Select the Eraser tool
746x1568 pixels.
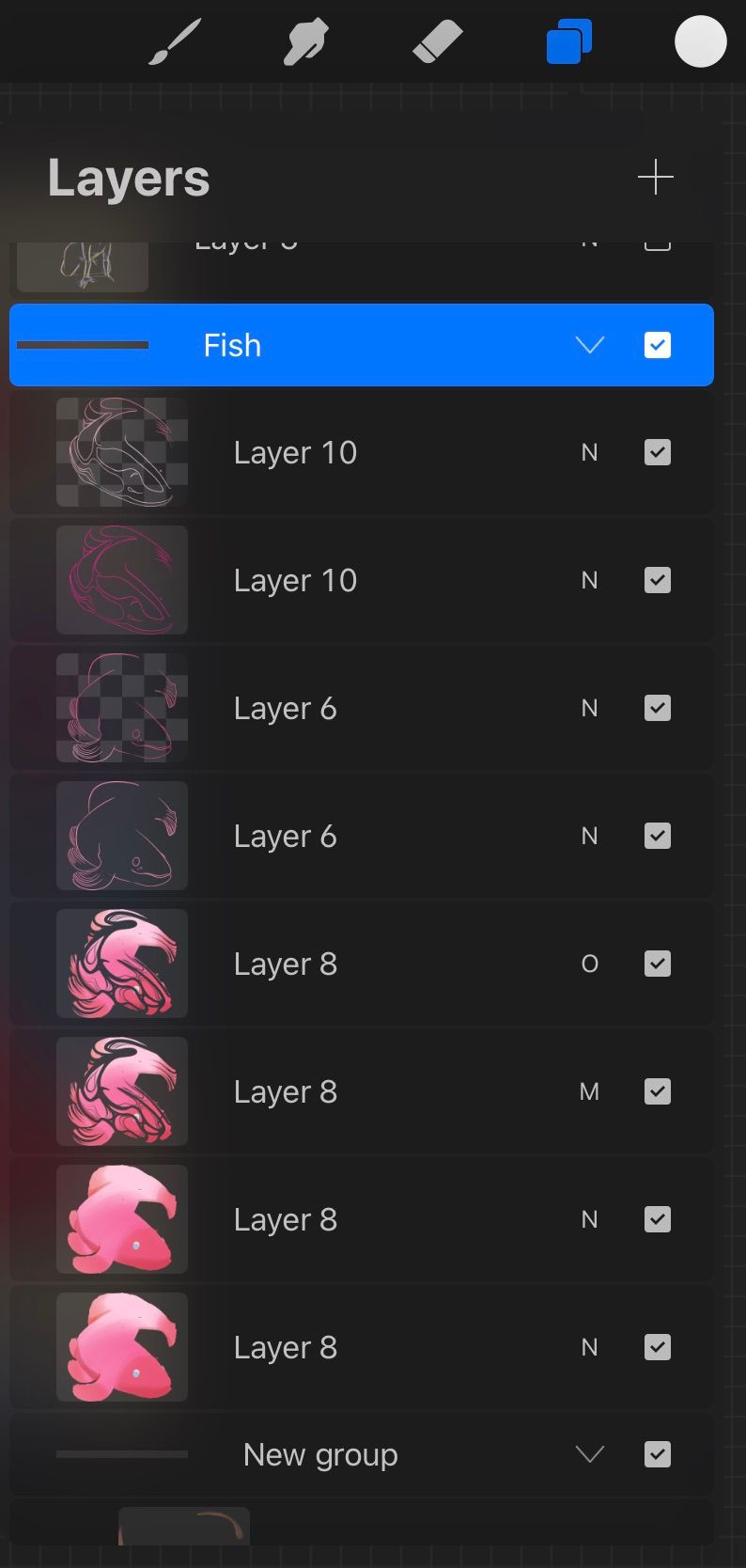tap(438, 42)
